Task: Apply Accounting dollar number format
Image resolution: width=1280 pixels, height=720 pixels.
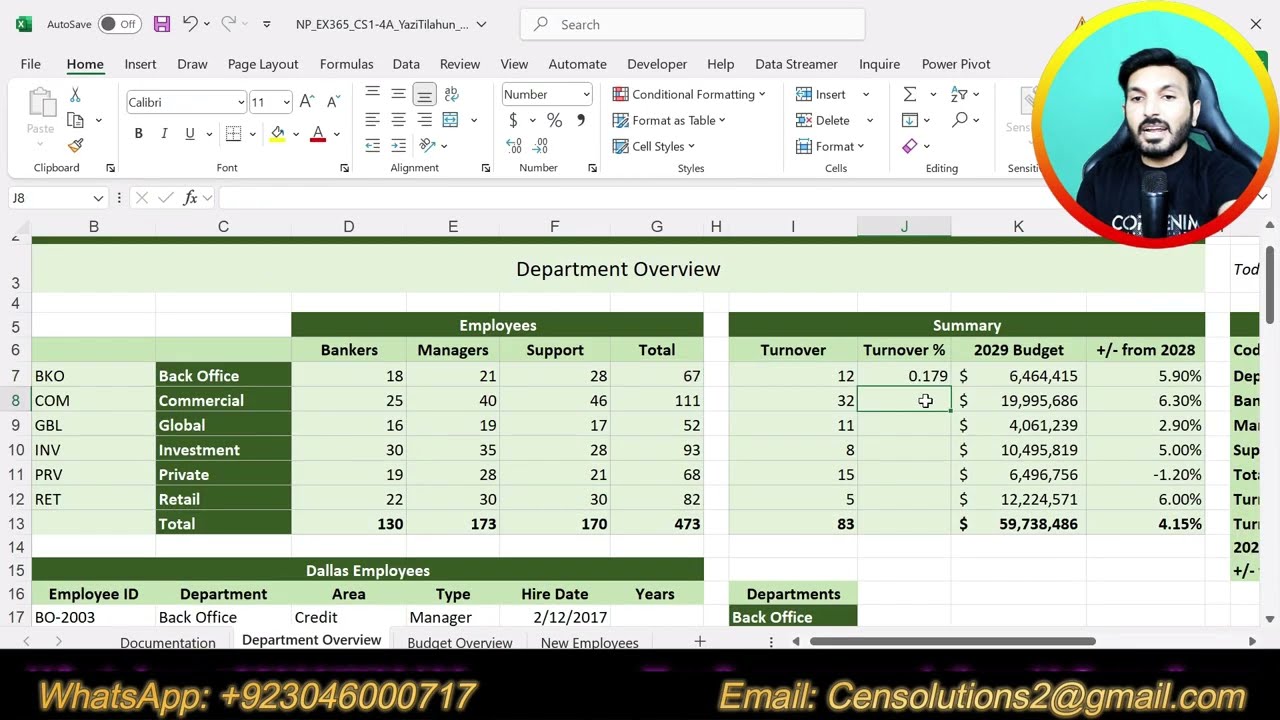Action: [x=513, y=120]
